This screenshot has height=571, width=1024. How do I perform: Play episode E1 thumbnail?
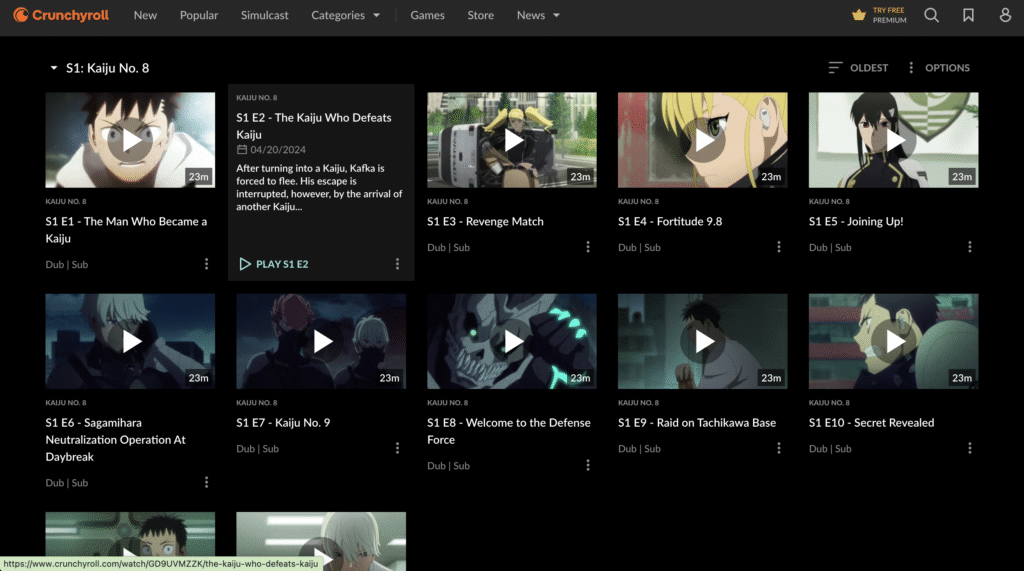pyautogui.click(x=130, y=140)
